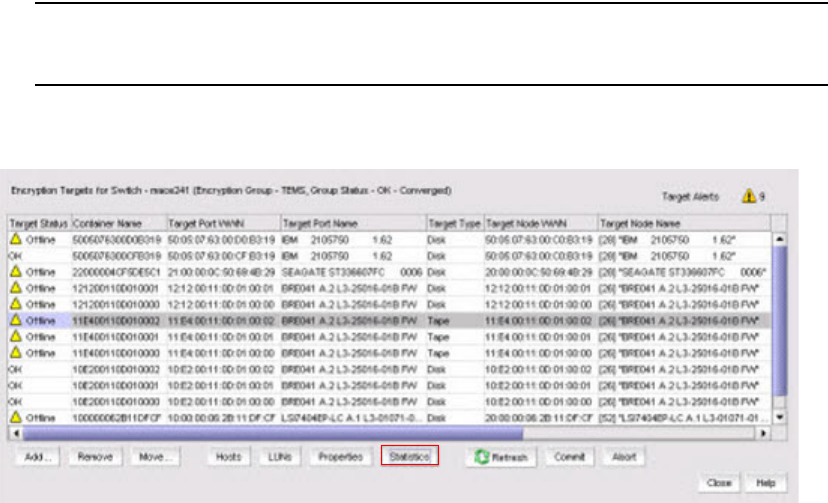The height and width of the screenshot is (503, 828).
Task: Click warning icon for container 11E400110D010002
Action: 16,320
